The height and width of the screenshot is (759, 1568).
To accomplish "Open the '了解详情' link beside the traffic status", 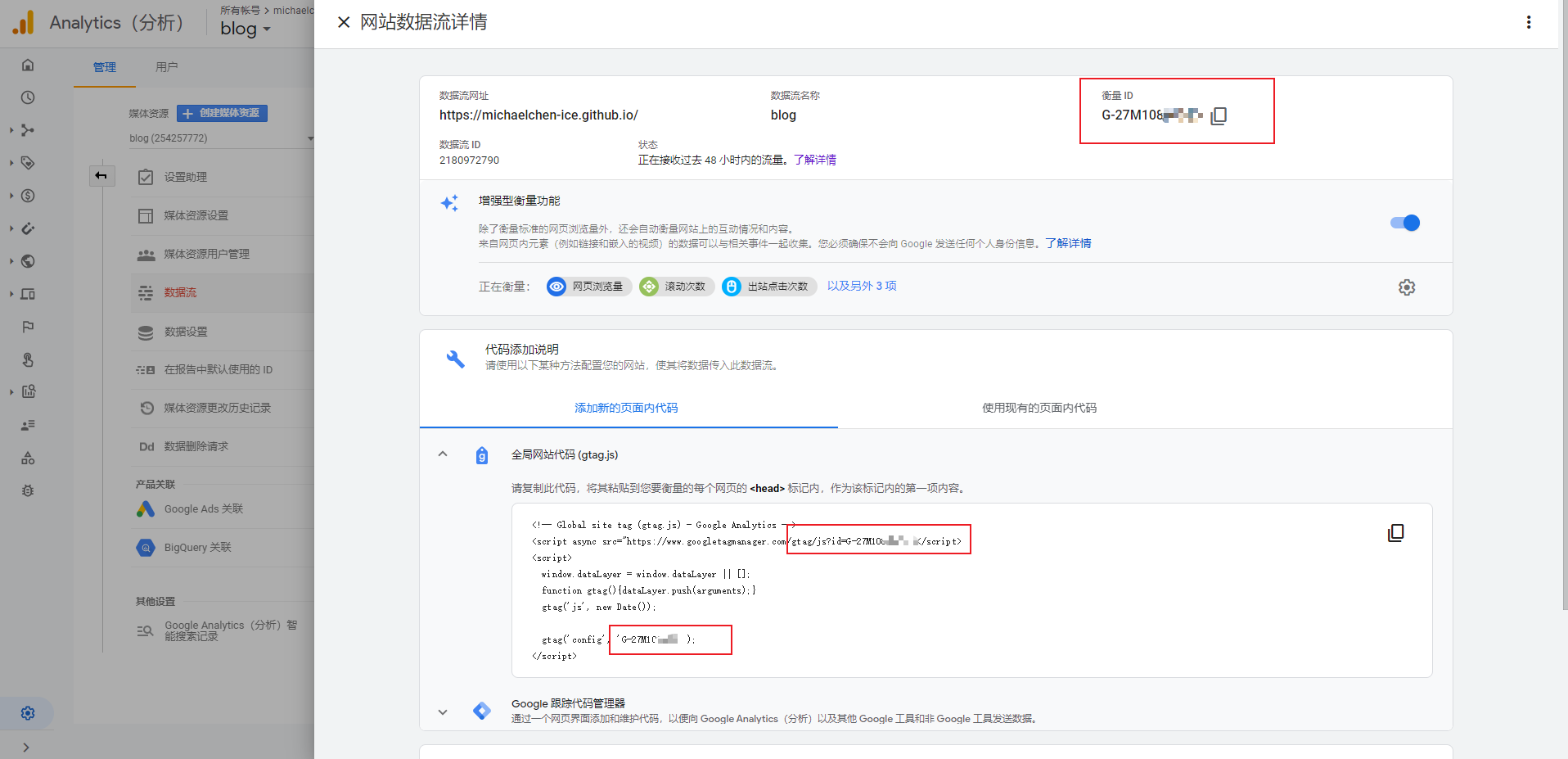I will [815, 160].
